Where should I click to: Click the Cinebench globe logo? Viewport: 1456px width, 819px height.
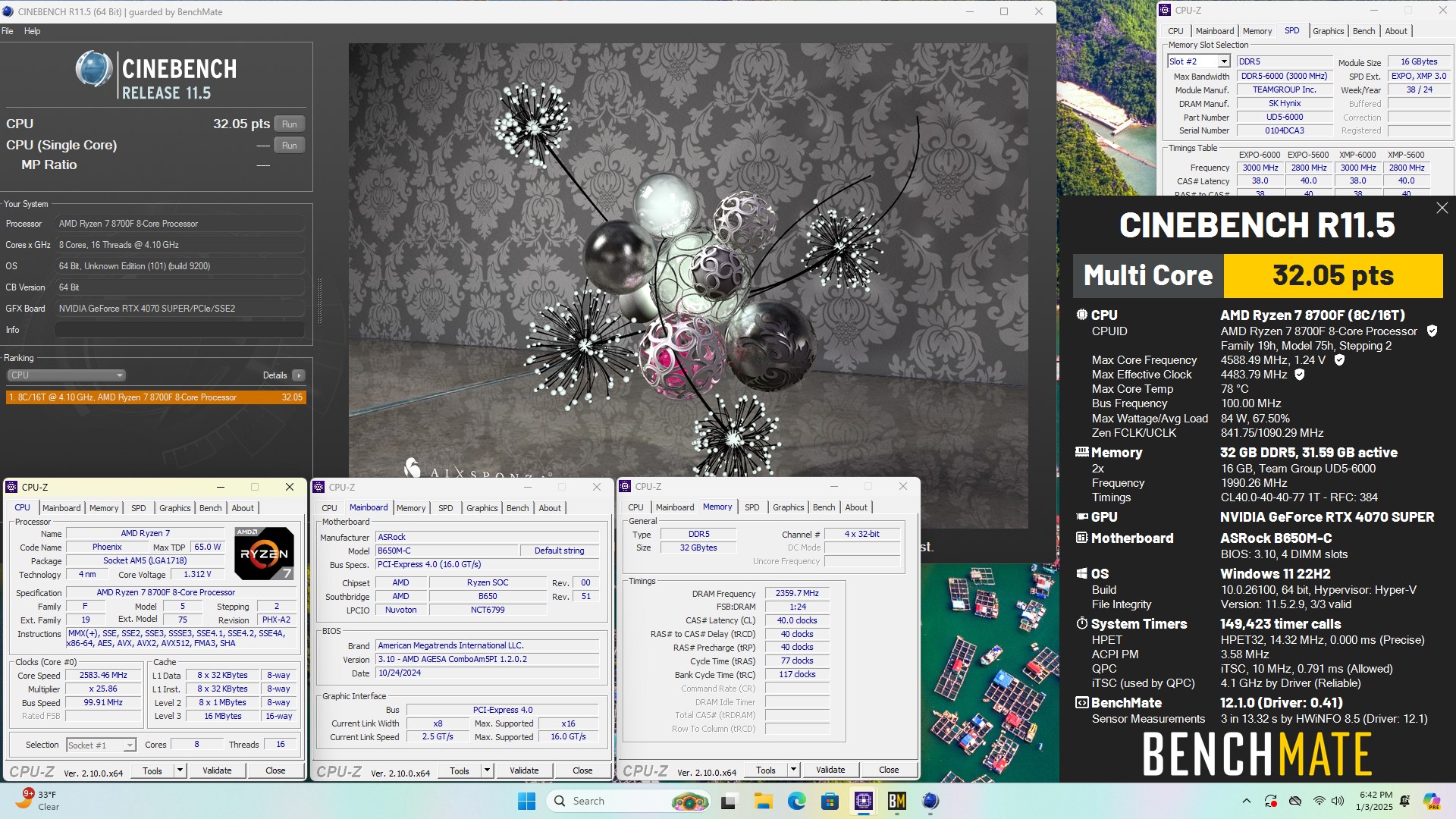pyautogui.click(x=94, y=69)
